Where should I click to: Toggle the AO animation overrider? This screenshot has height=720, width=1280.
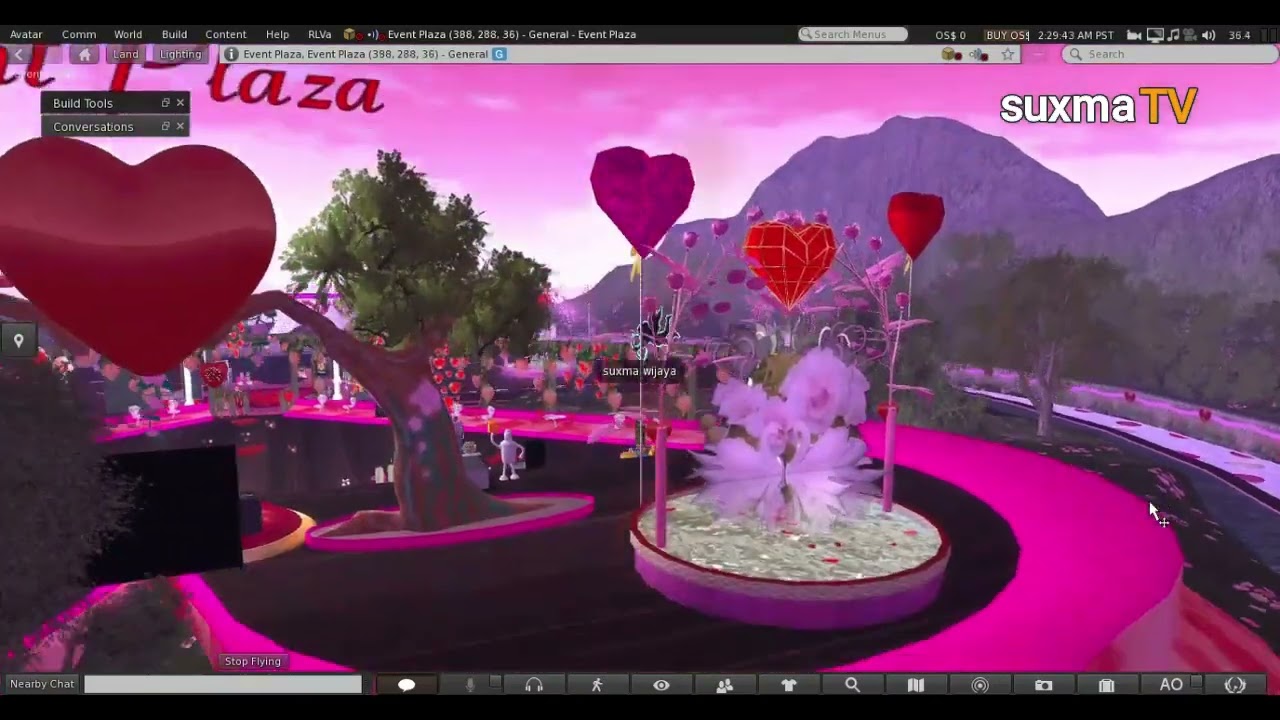point(1171,685)
